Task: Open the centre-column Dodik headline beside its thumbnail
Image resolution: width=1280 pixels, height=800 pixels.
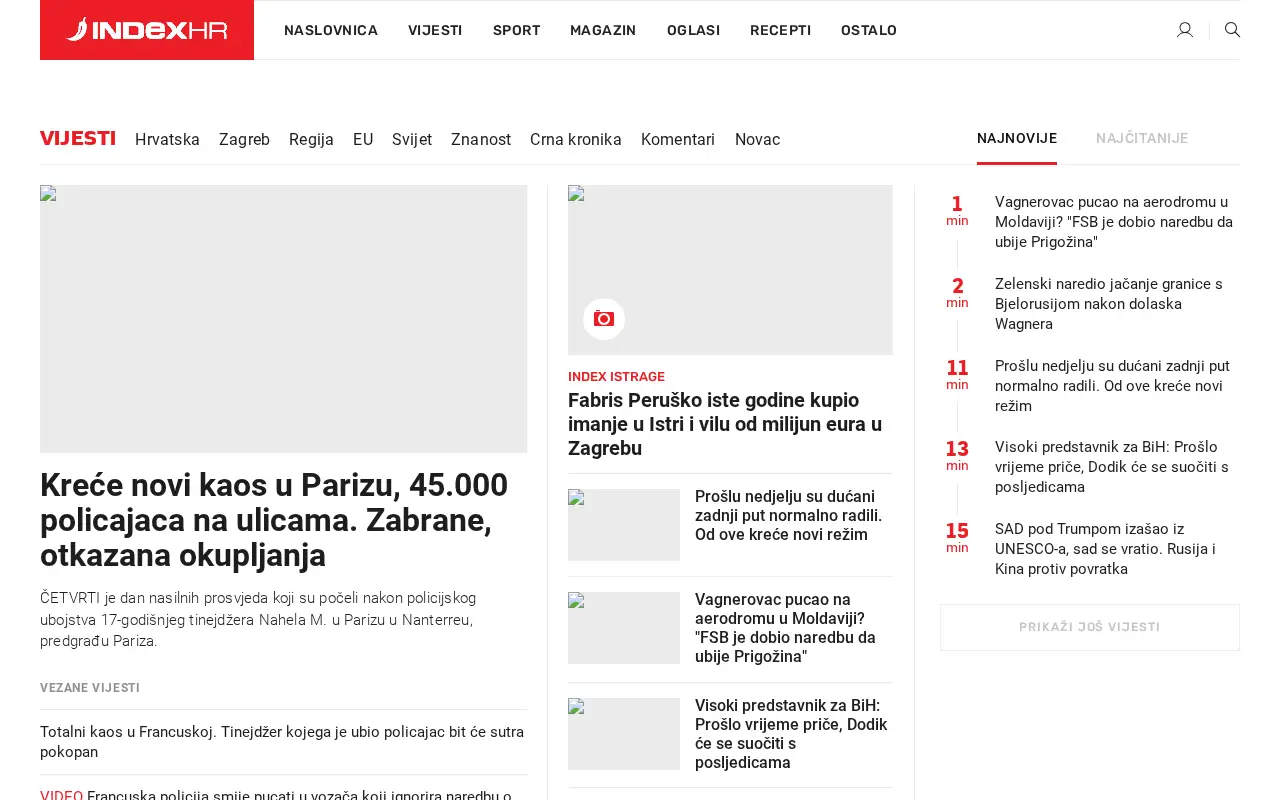Action: [791, 734]
